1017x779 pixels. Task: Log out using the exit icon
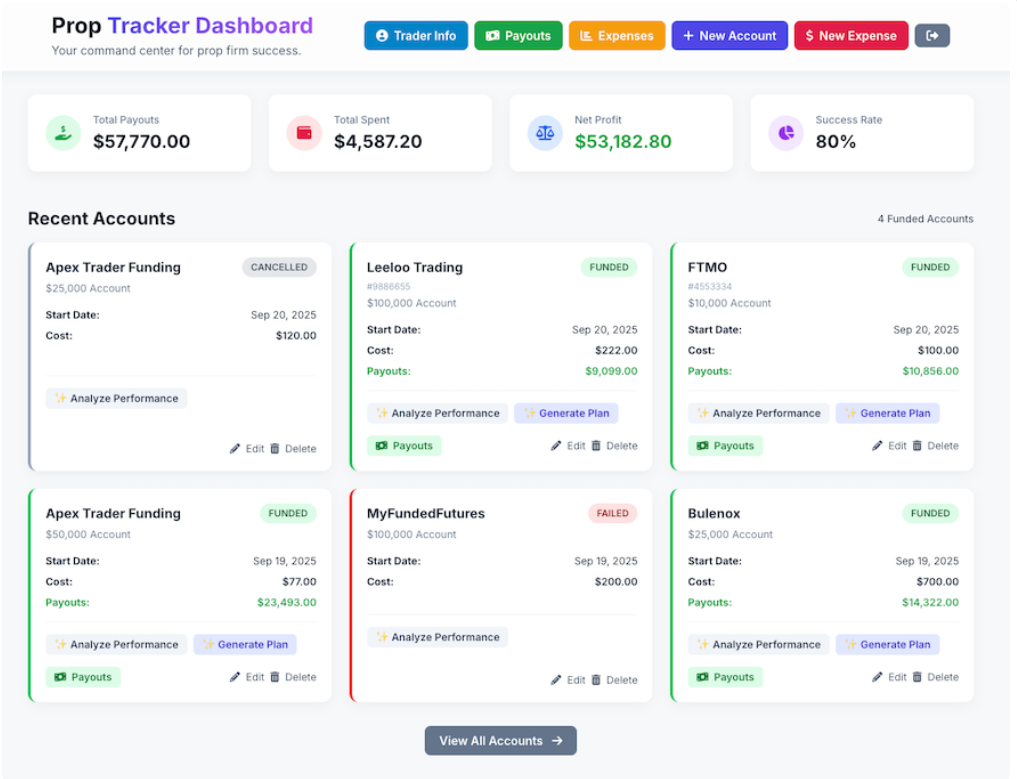[932, 35]
